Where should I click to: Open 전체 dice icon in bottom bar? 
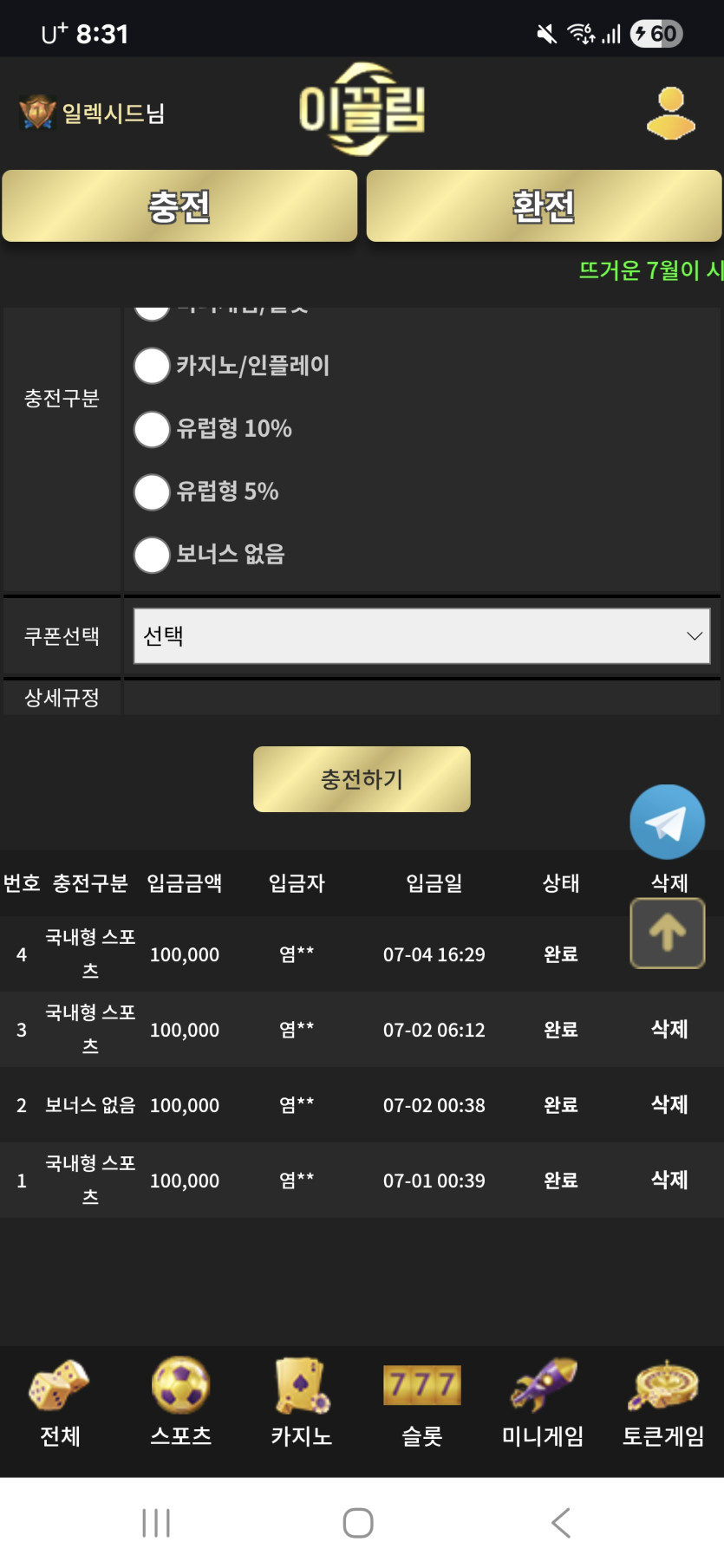point(60,1385)
